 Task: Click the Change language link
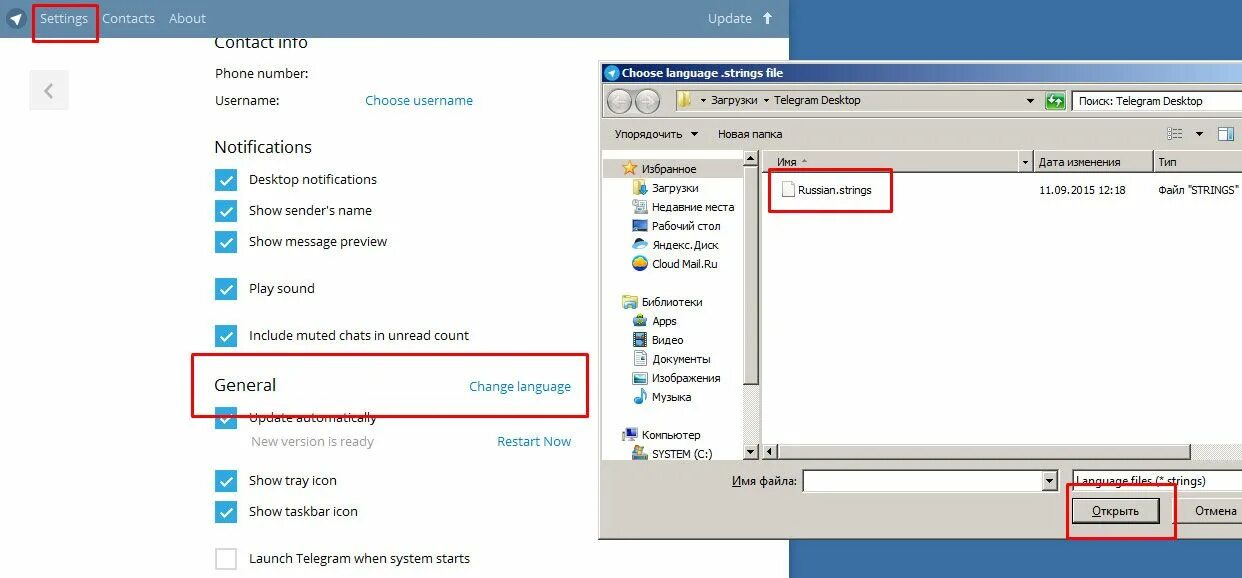520,386
